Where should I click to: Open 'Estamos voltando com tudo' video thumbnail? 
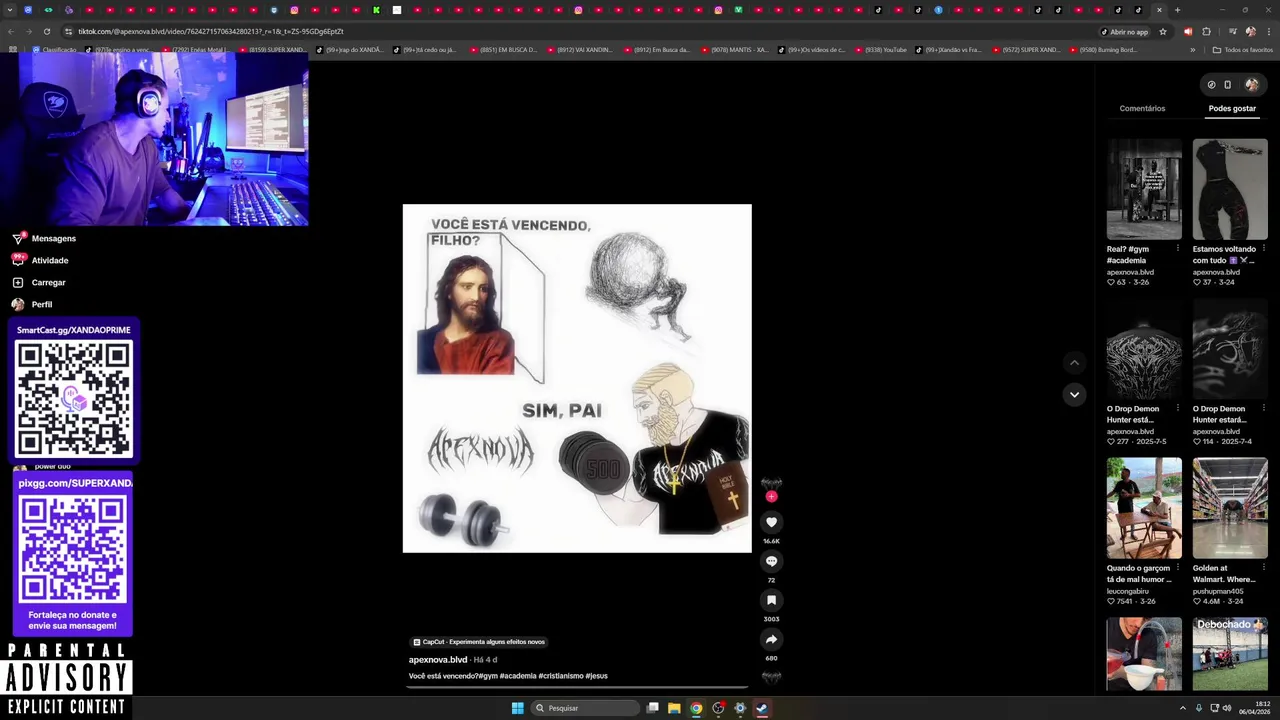[x=1230, y=189]
